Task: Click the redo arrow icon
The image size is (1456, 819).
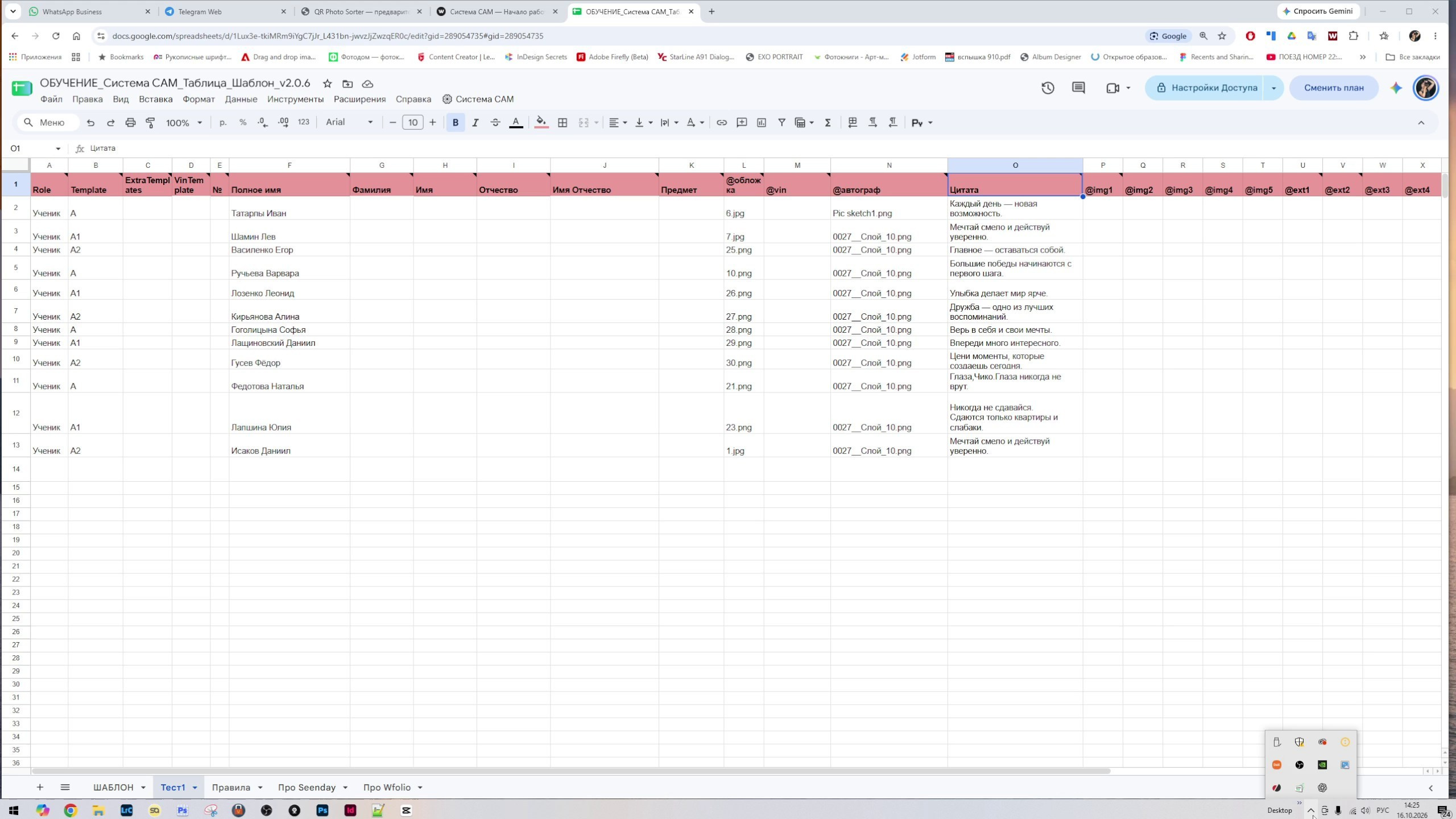Action: 110,122
